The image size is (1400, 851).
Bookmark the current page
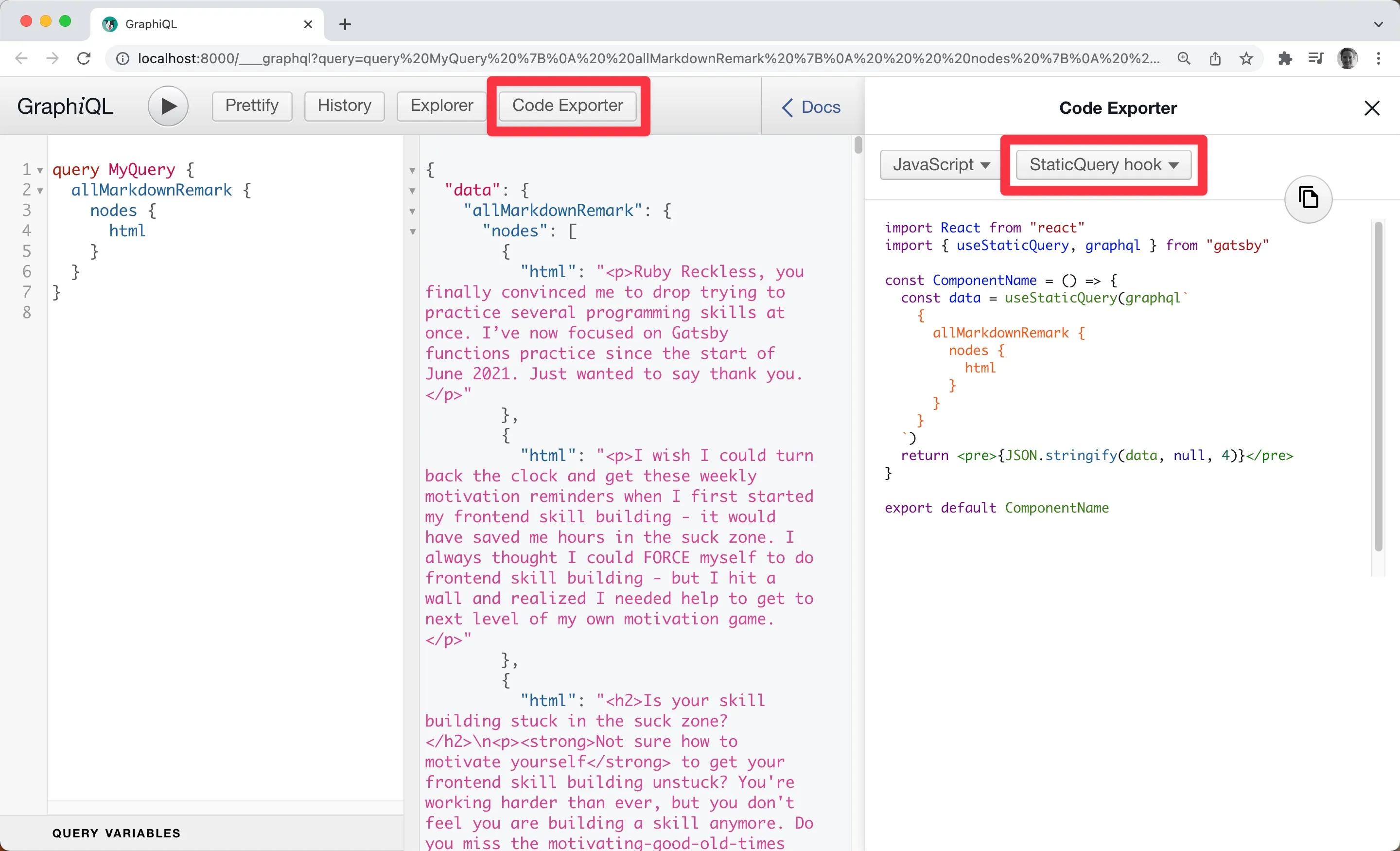[x=1245, y=58]
